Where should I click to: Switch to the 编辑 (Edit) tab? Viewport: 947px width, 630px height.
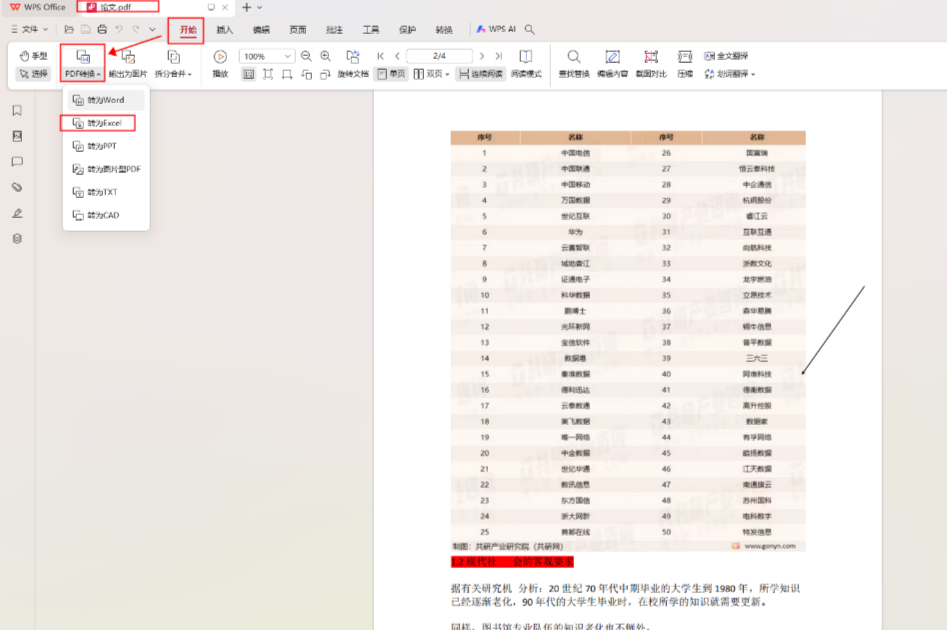click(261, 30)
